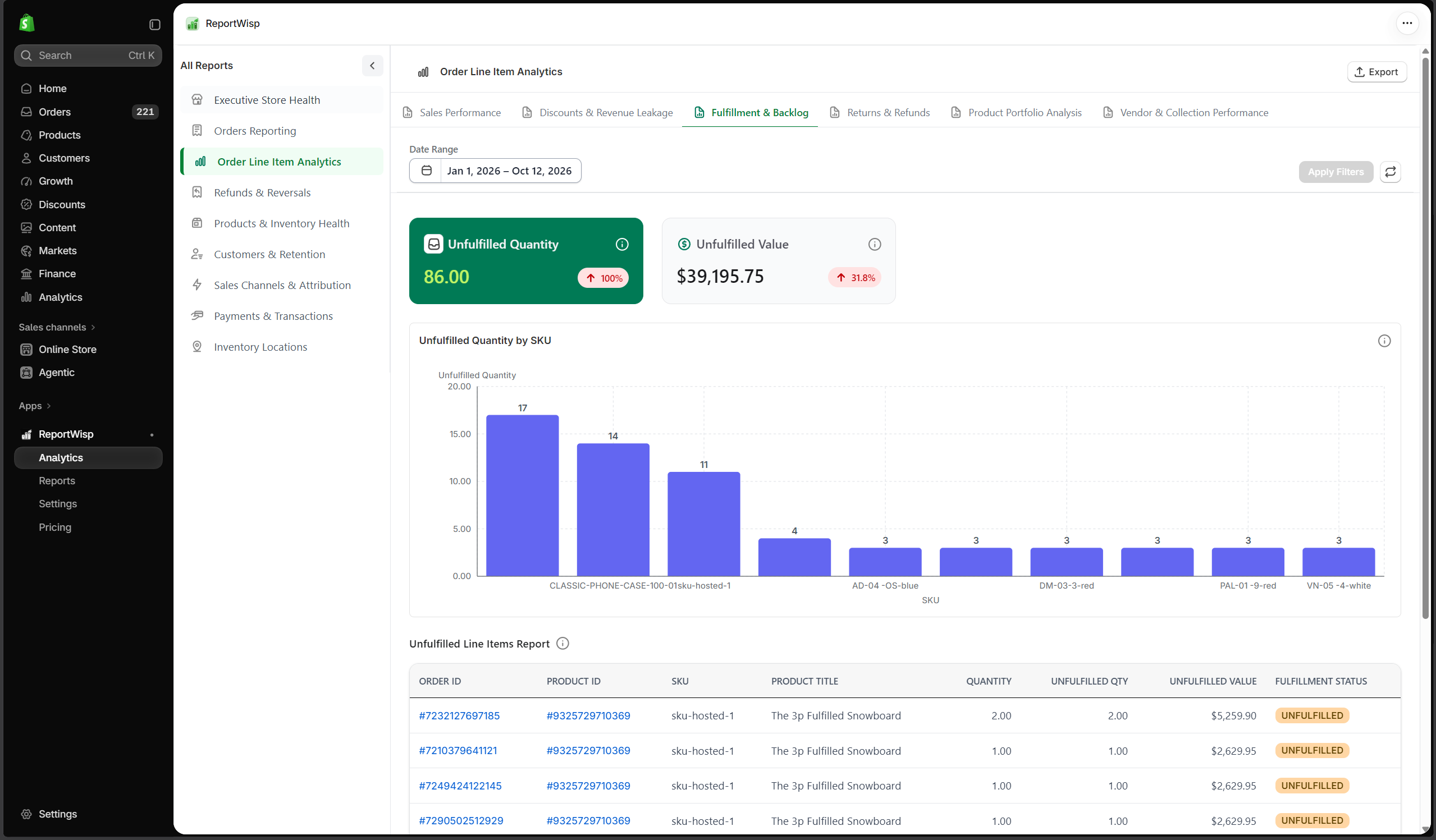Open Refunds & Reversals report
Viewport: 1436px width, 840px height.
(x=282, y=192)
